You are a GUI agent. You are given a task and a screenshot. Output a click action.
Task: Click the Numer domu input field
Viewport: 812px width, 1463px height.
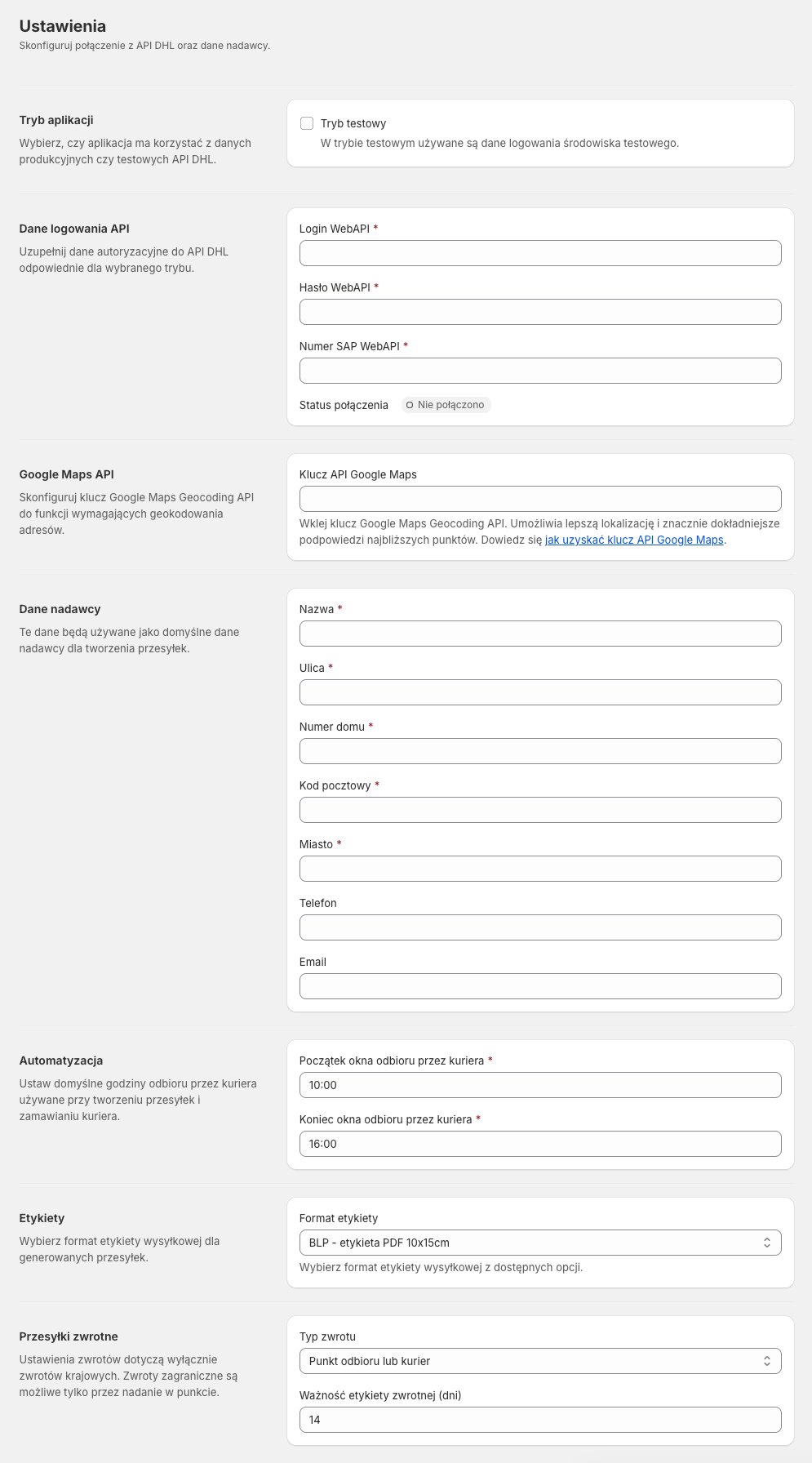[539, 751]
